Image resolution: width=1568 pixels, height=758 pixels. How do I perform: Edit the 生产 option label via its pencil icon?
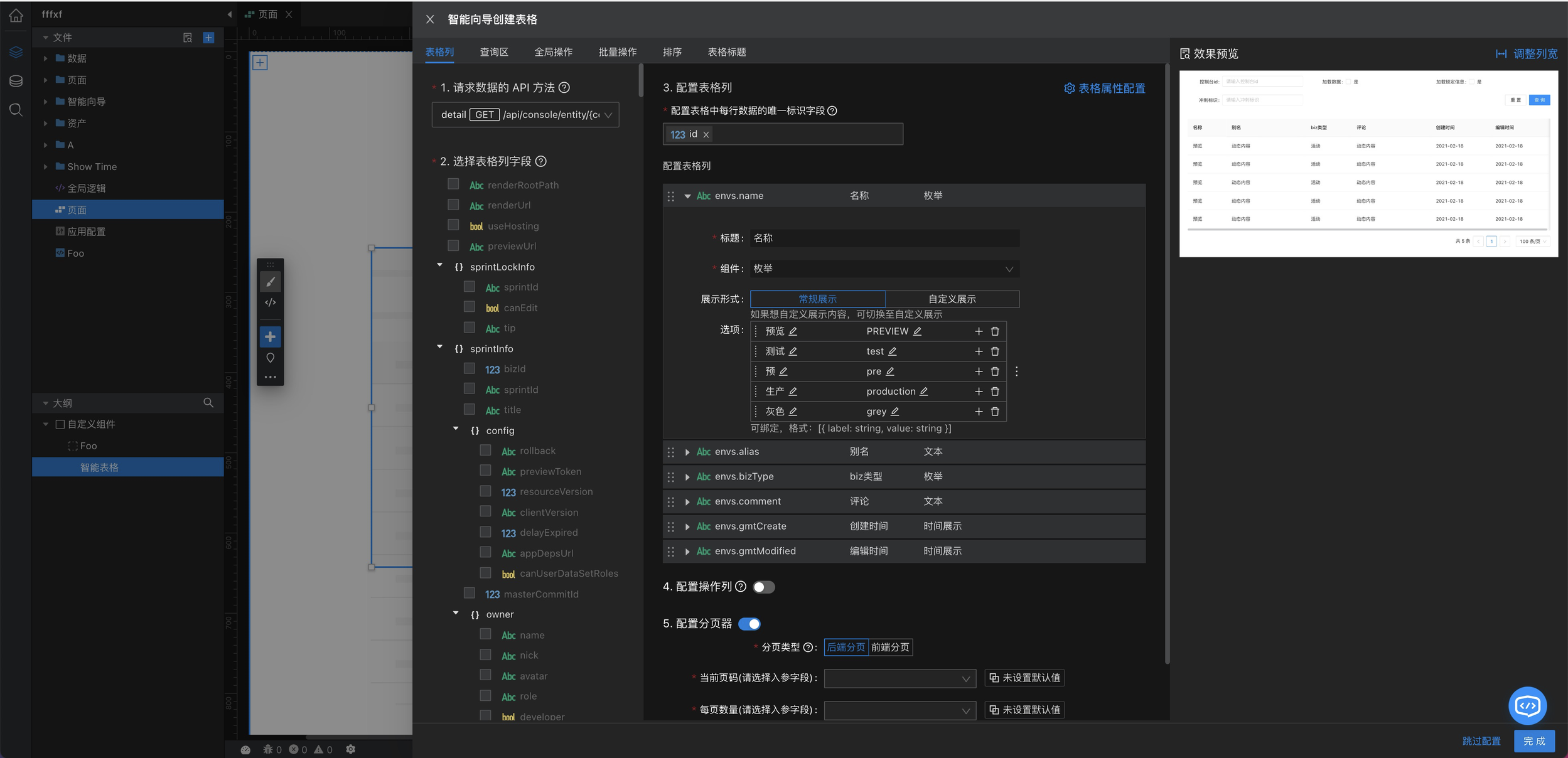point(793,392)
